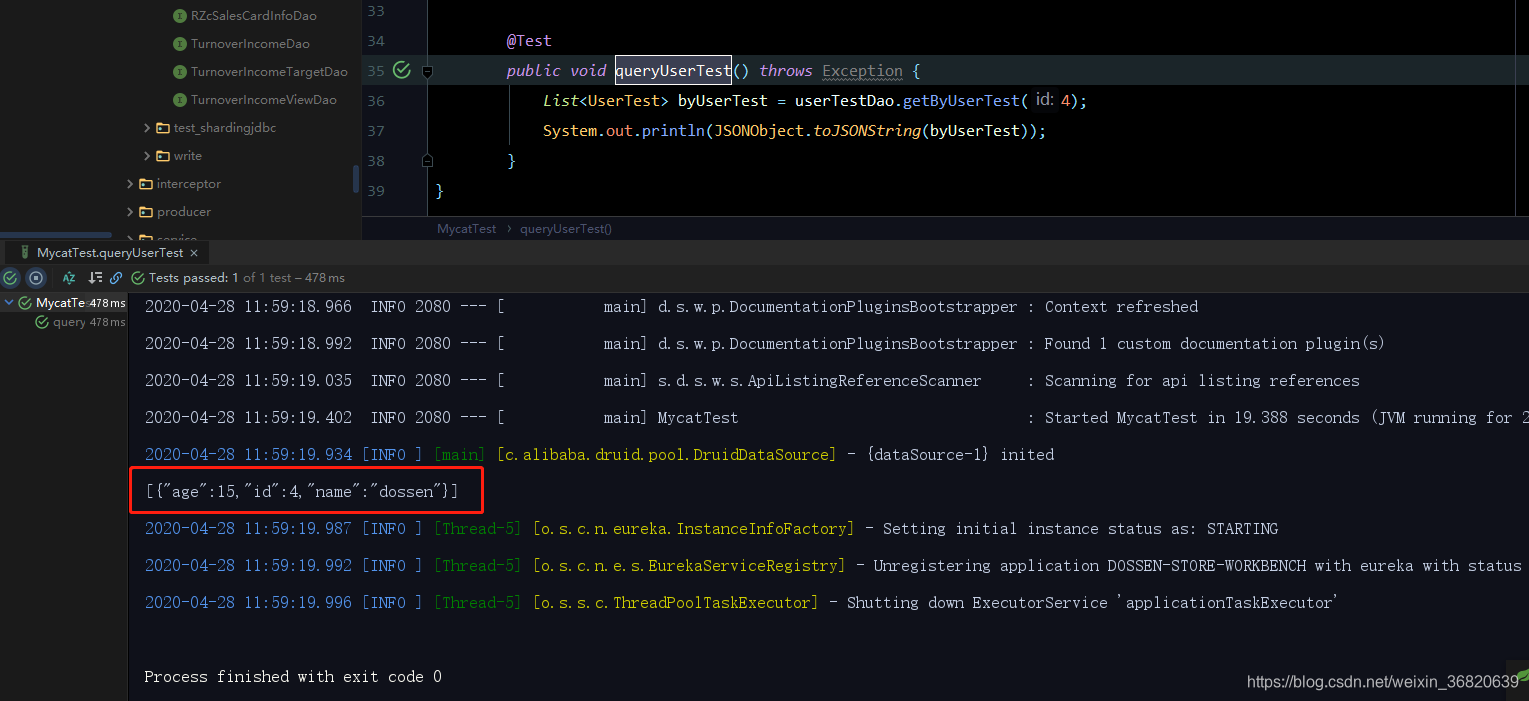The height and width of the screenshot is (701, 1529).
Task: Click the interface icon beside RZcSalesCardInfoDao
Action: point(180,16)
